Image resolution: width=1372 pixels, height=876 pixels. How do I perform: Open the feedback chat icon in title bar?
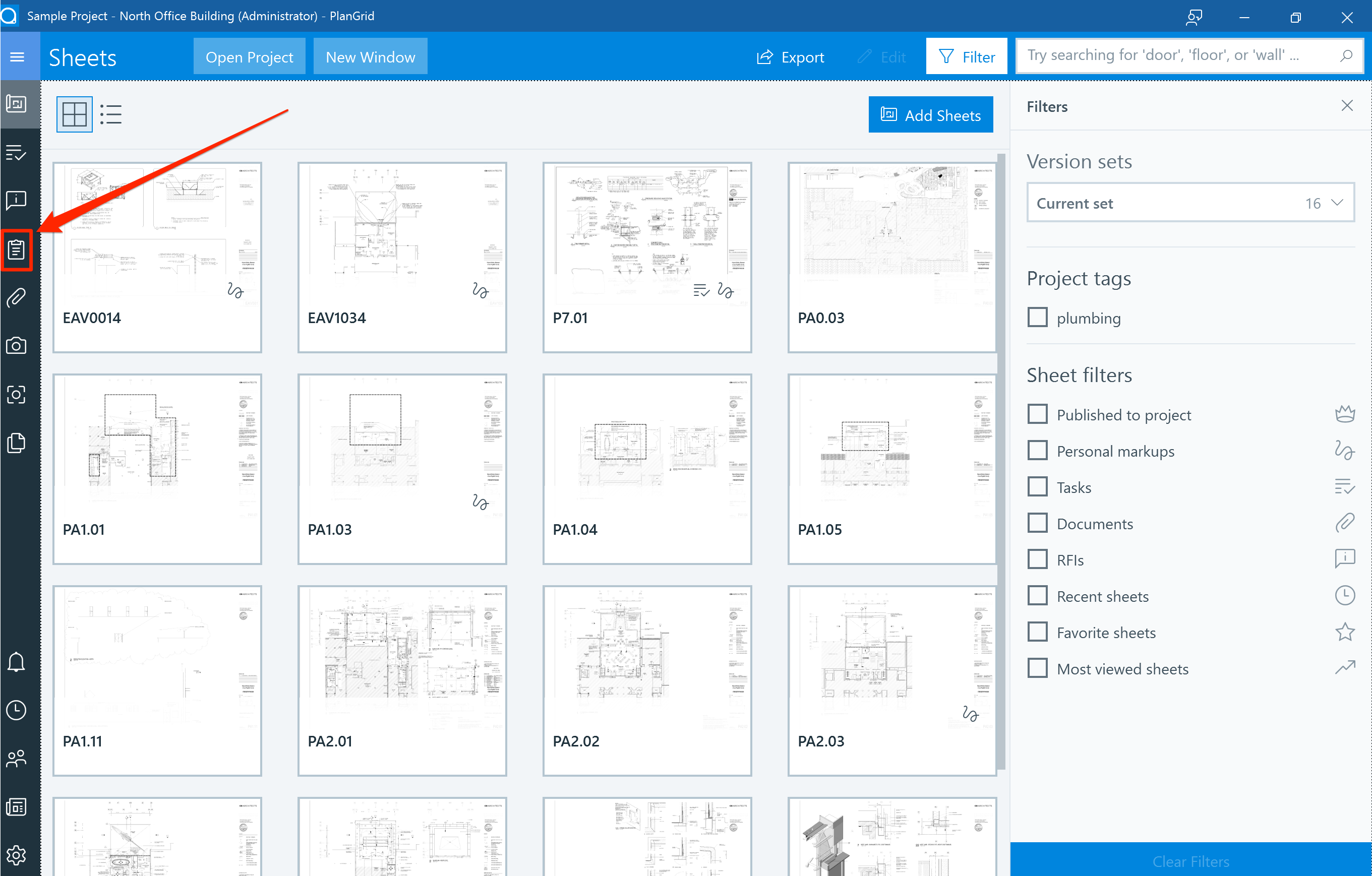tap(1194, 17)
